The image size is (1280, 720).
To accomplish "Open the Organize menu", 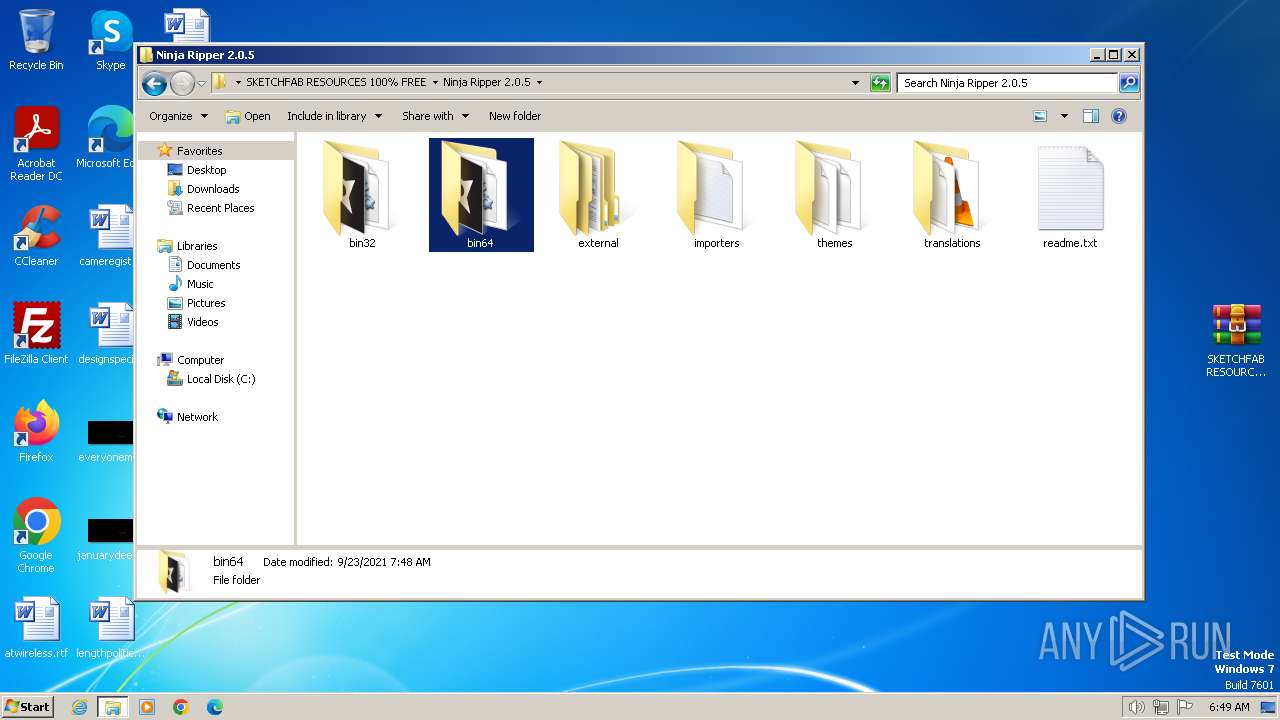I will click(178, 116).
